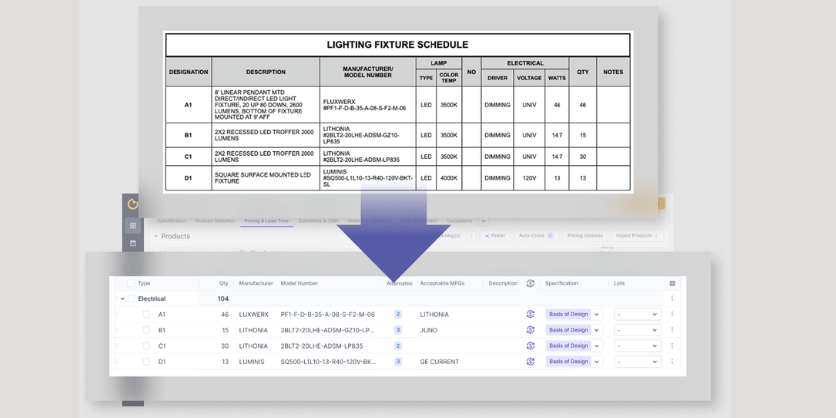Viewport: 836px width, 418px height.
Task: Click the sync icon in C1 row
Action: tap(530, 345)
